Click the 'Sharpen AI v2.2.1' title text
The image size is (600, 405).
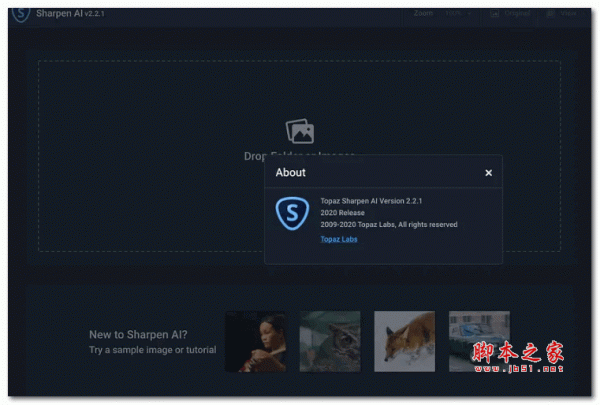tap(70, 13)
